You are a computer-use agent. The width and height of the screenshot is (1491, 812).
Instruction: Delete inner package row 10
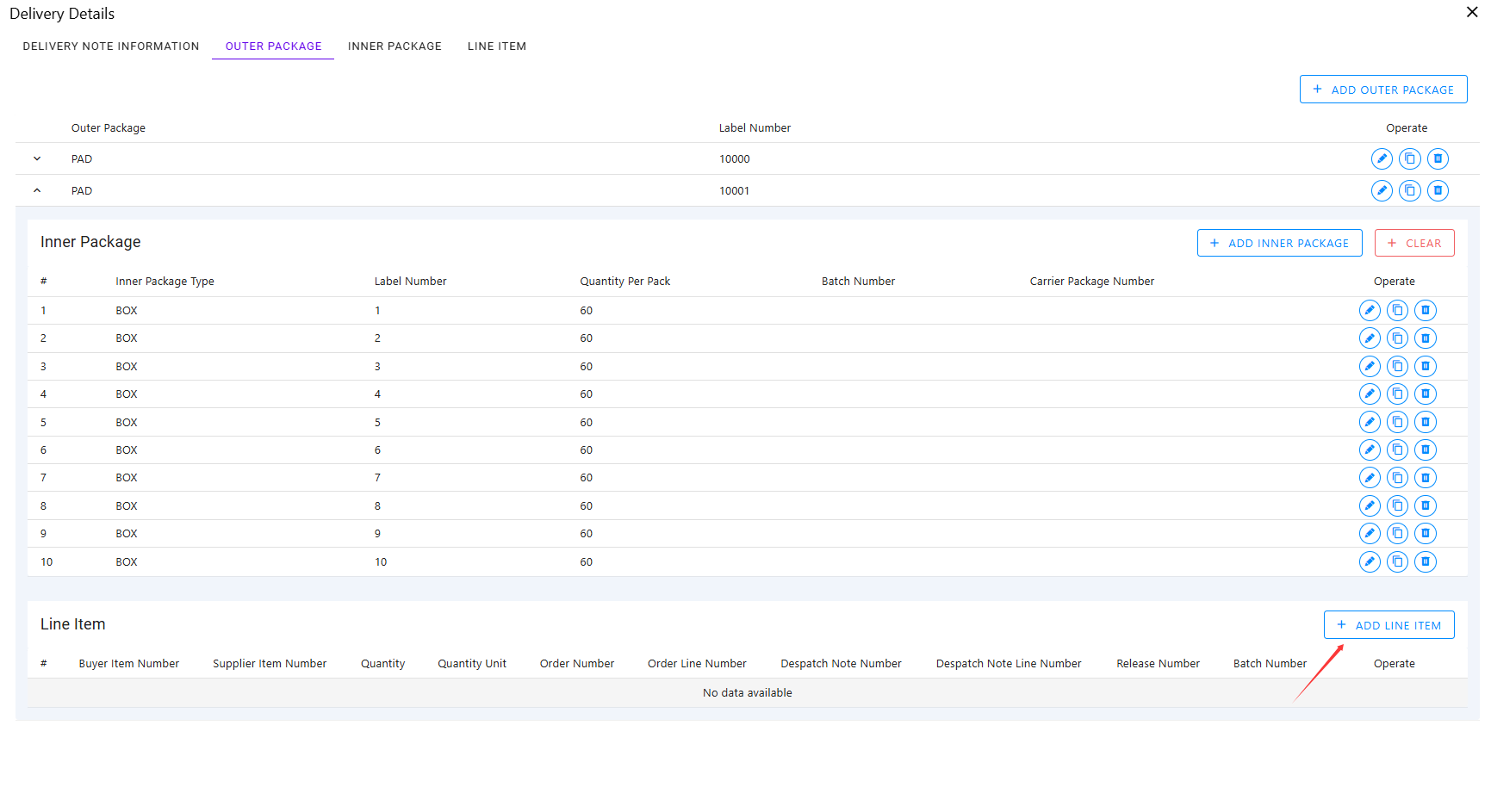1425,562
